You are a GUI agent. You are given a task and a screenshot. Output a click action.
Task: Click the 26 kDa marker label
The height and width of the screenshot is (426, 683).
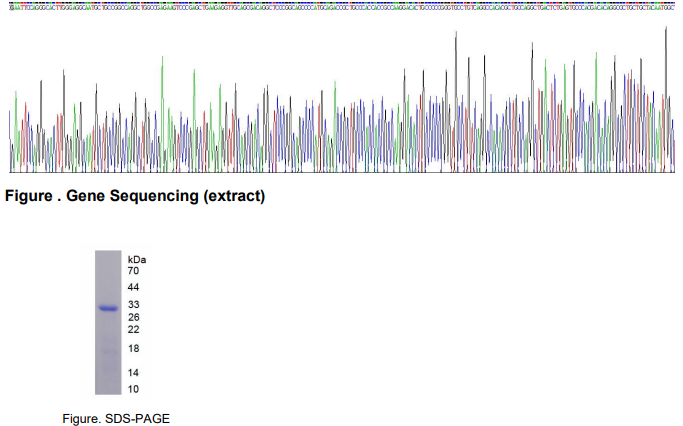tap(134, 318)
